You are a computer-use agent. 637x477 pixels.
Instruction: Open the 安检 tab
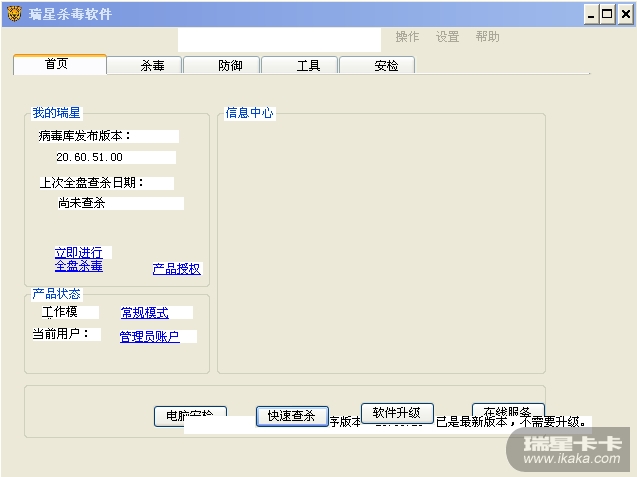click(x=386, y=65)
